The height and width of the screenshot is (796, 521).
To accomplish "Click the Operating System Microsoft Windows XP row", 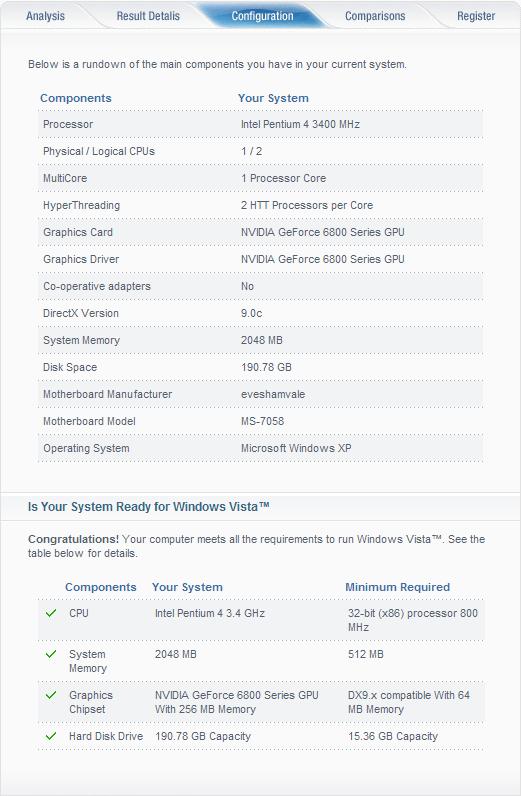I will [260, 448].
